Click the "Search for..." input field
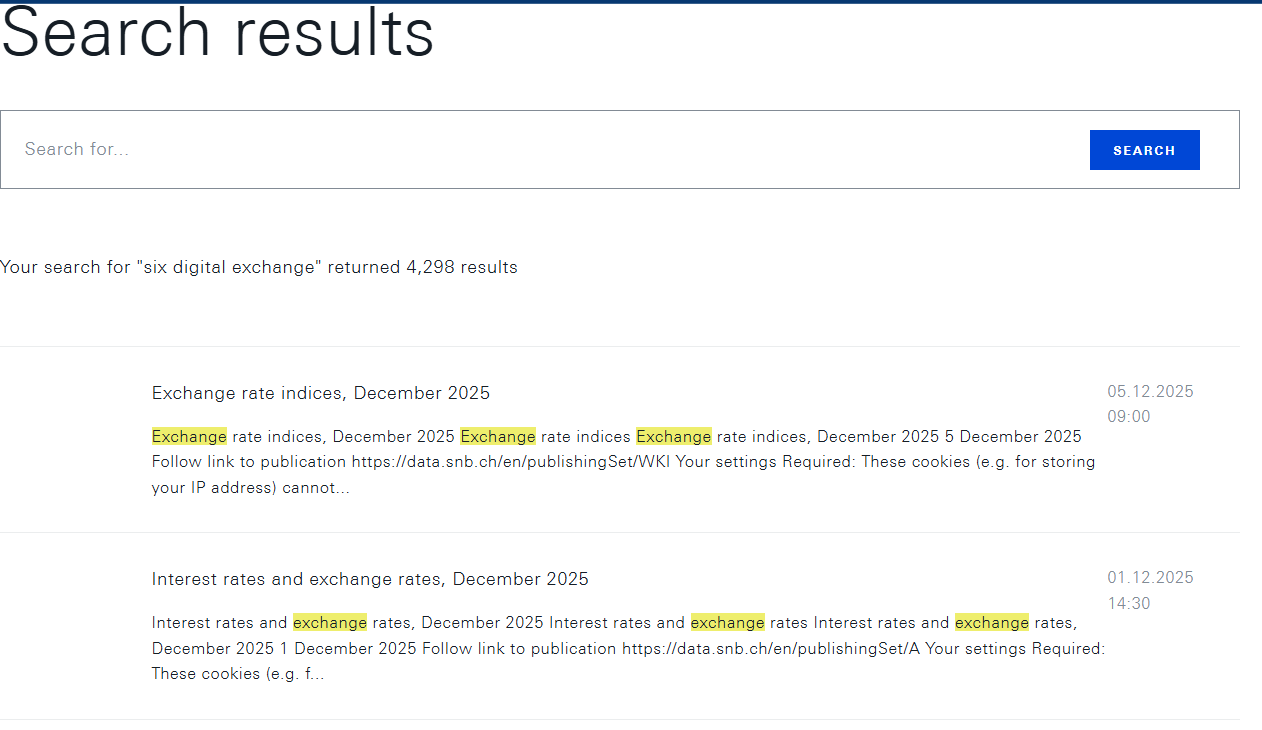 pyautogui.click(x=550, y=149)
